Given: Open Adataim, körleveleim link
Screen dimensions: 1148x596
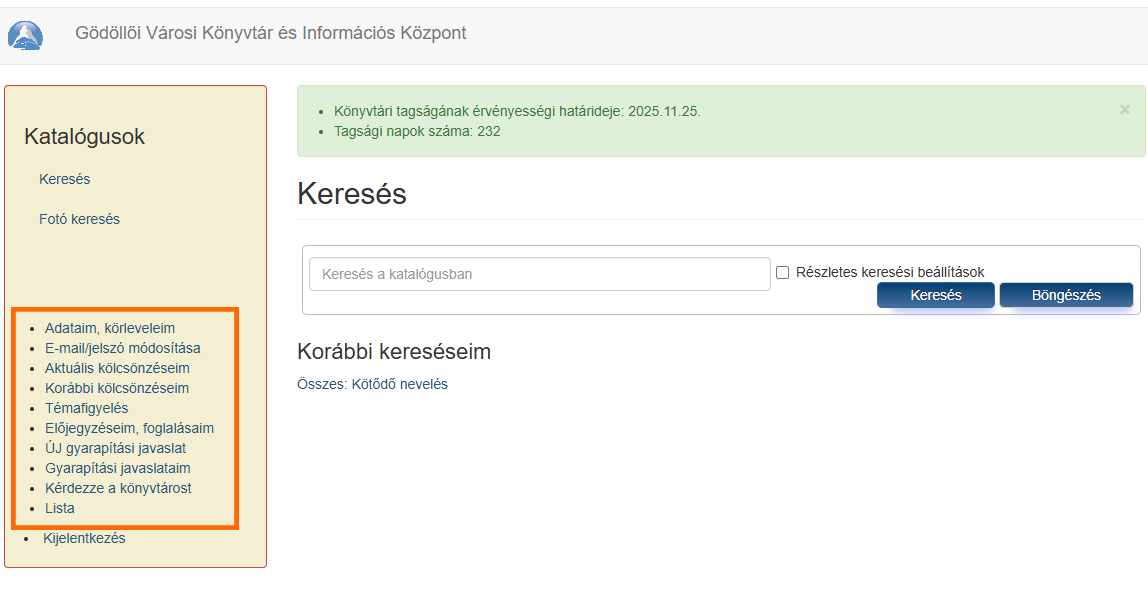Looking at the screenshot, I should [x=110, y=328].
